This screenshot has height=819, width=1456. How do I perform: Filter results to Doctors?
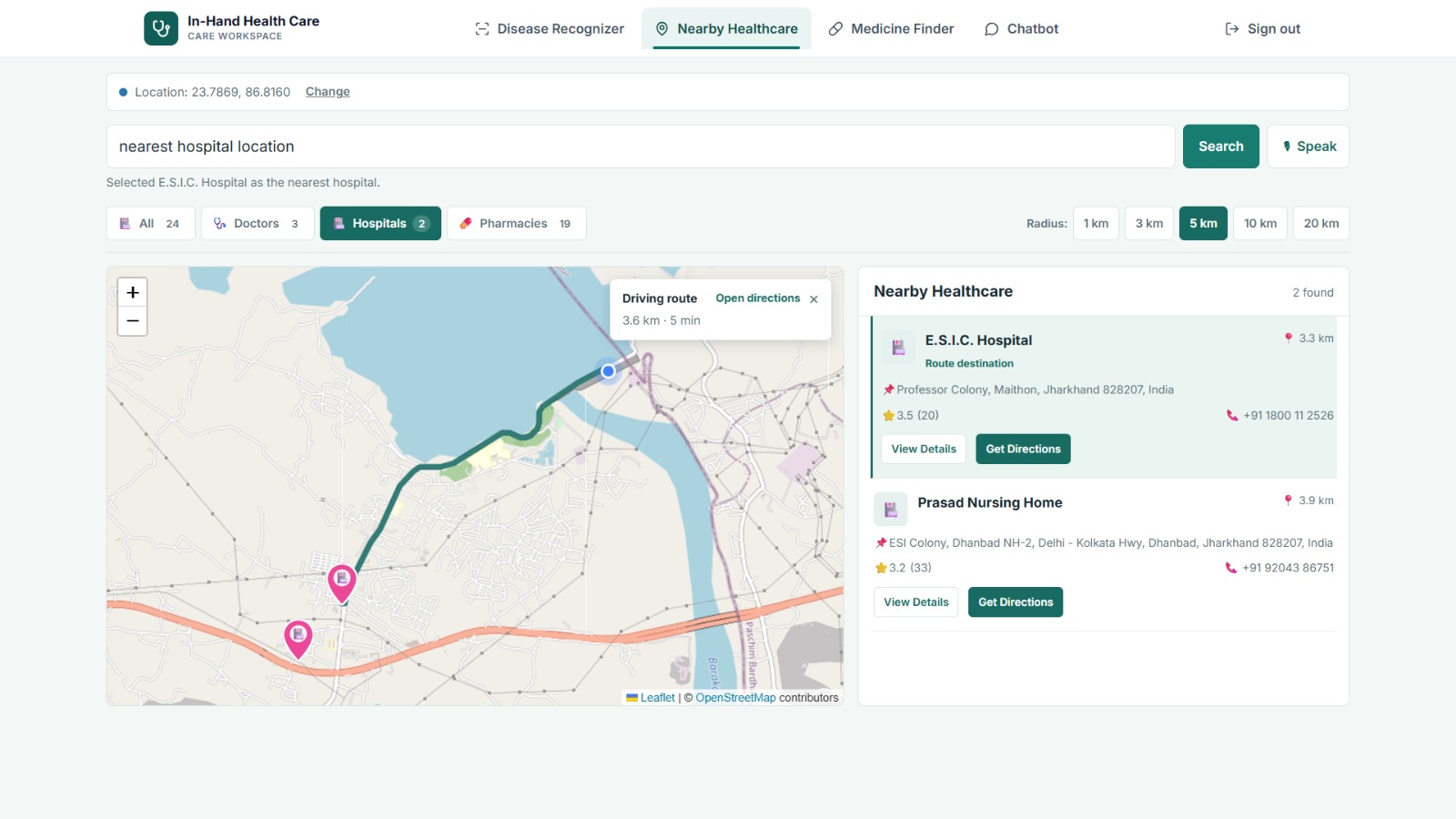tap(258, 224)
